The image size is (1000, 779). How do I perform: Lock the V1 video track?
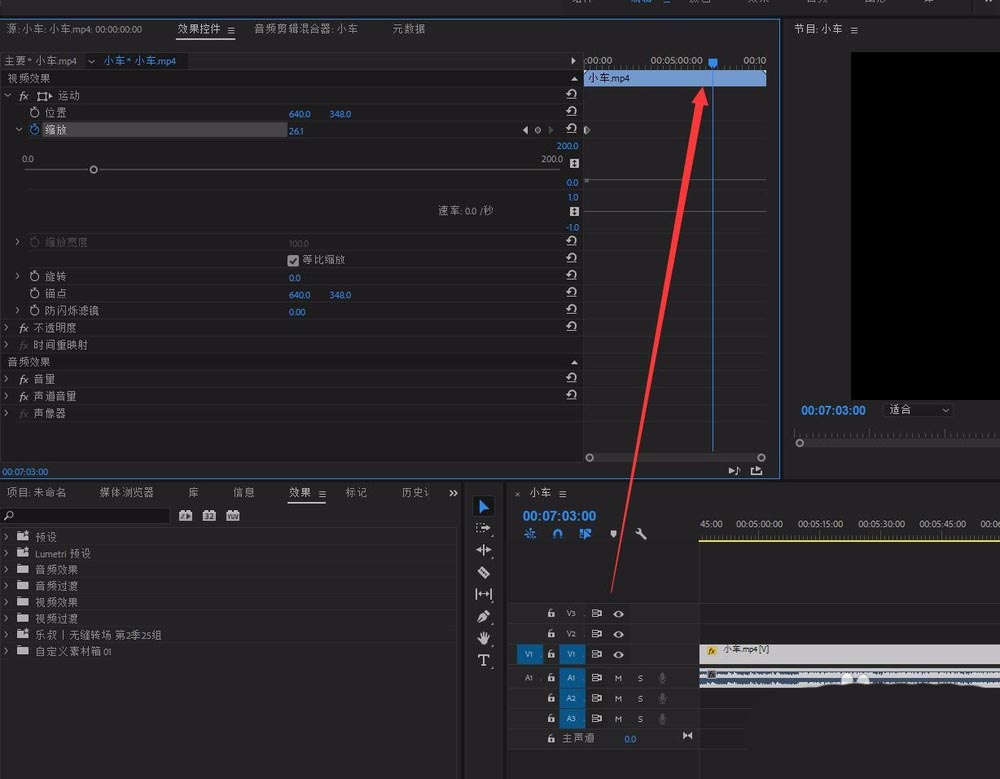point(551,654)
